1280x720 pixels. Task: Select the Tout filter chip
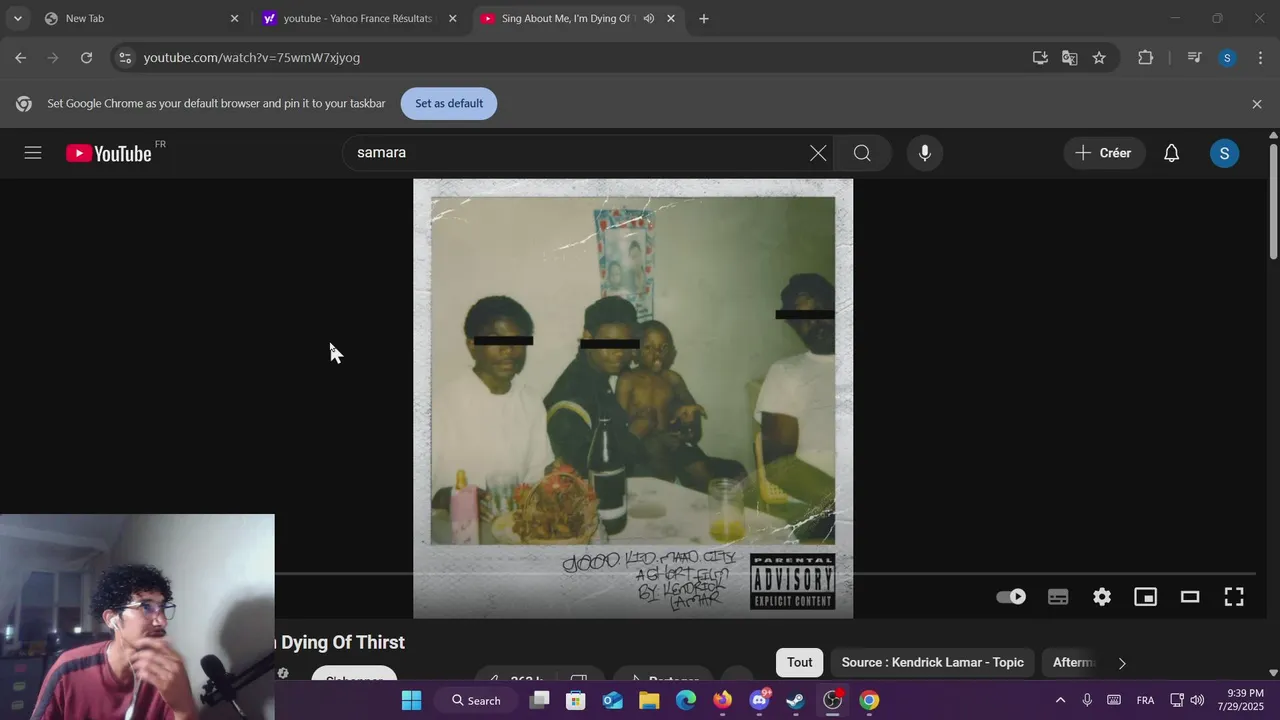click(800, 662)
